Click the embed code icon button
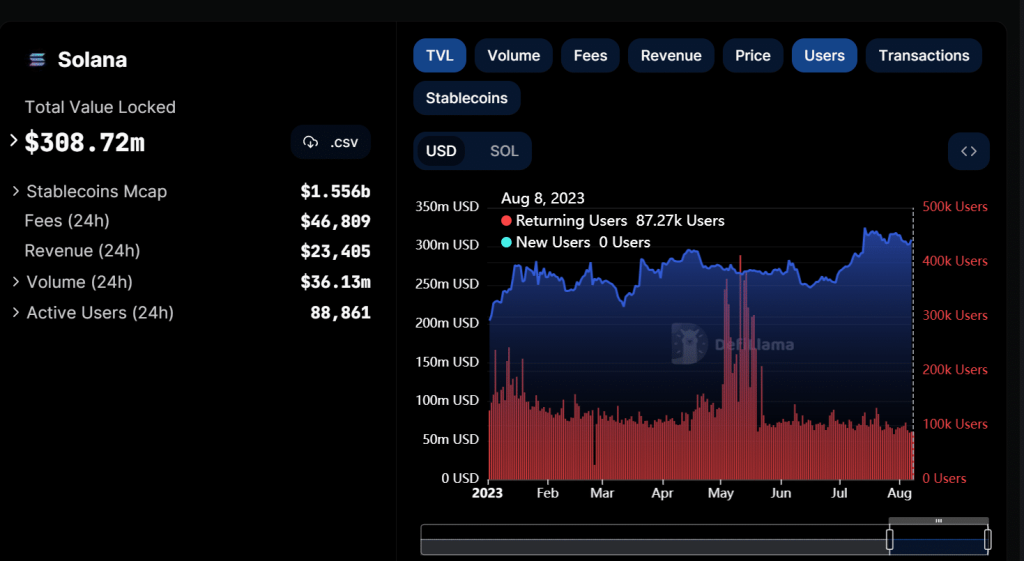The height and width of the screenshot is (561, 1024). [968, 151]
